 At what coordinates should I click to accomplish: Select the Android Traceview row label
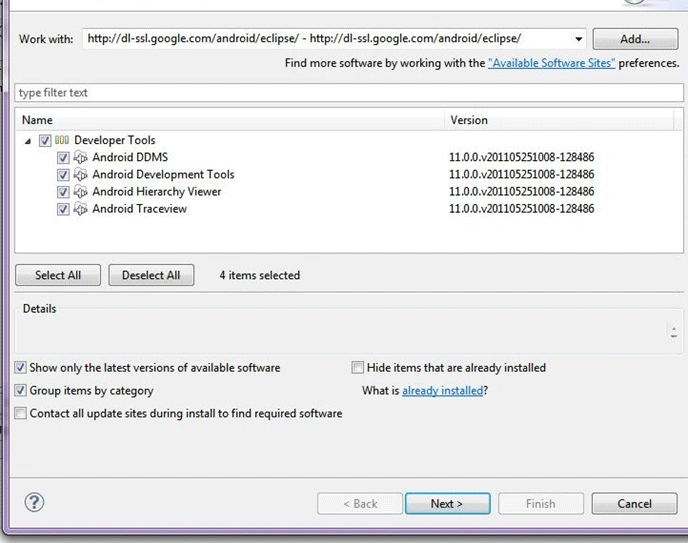coord(140,209)
